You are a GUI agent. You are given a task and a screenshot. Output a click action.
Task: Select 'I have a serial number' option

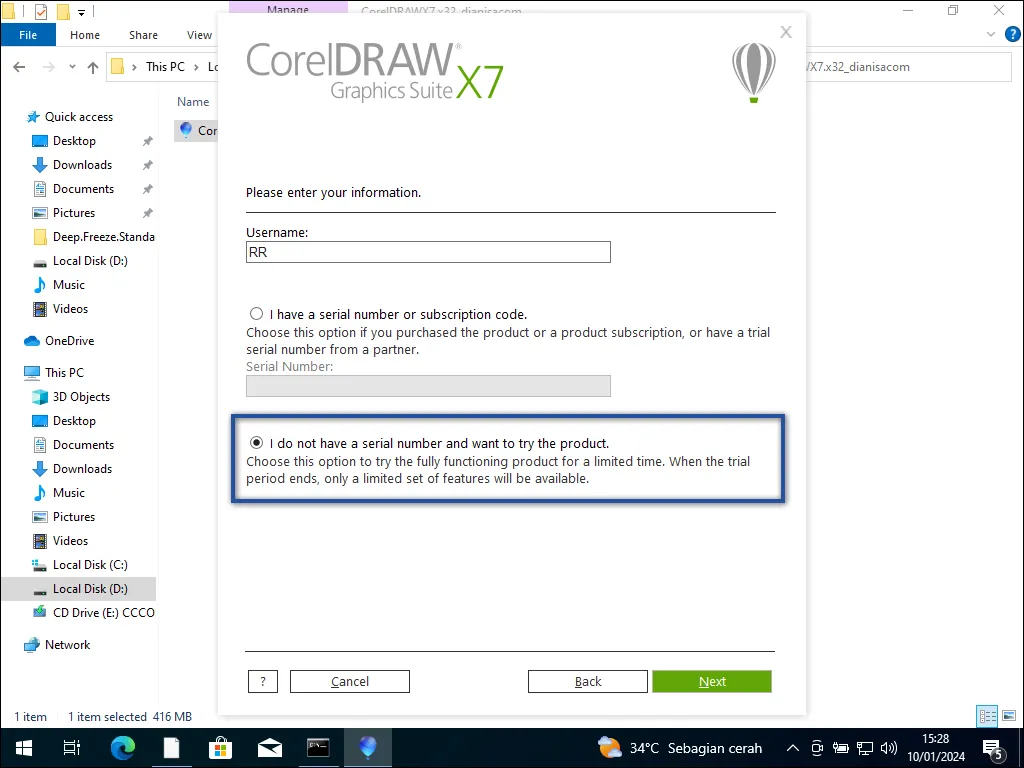(257, 314)
